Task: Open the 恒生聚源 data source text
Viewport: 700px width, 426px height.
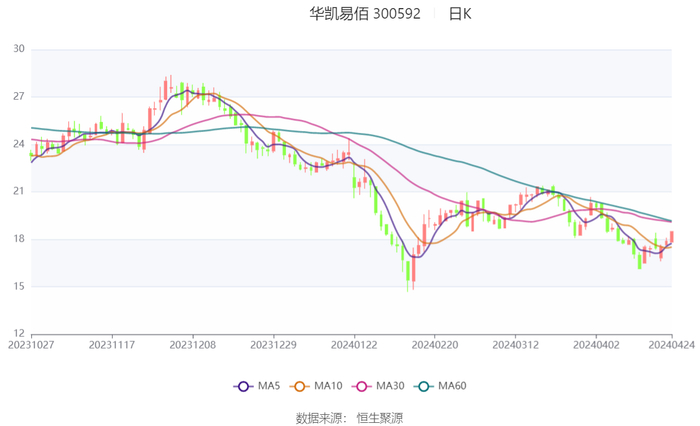Action: [x=380, y=417]
